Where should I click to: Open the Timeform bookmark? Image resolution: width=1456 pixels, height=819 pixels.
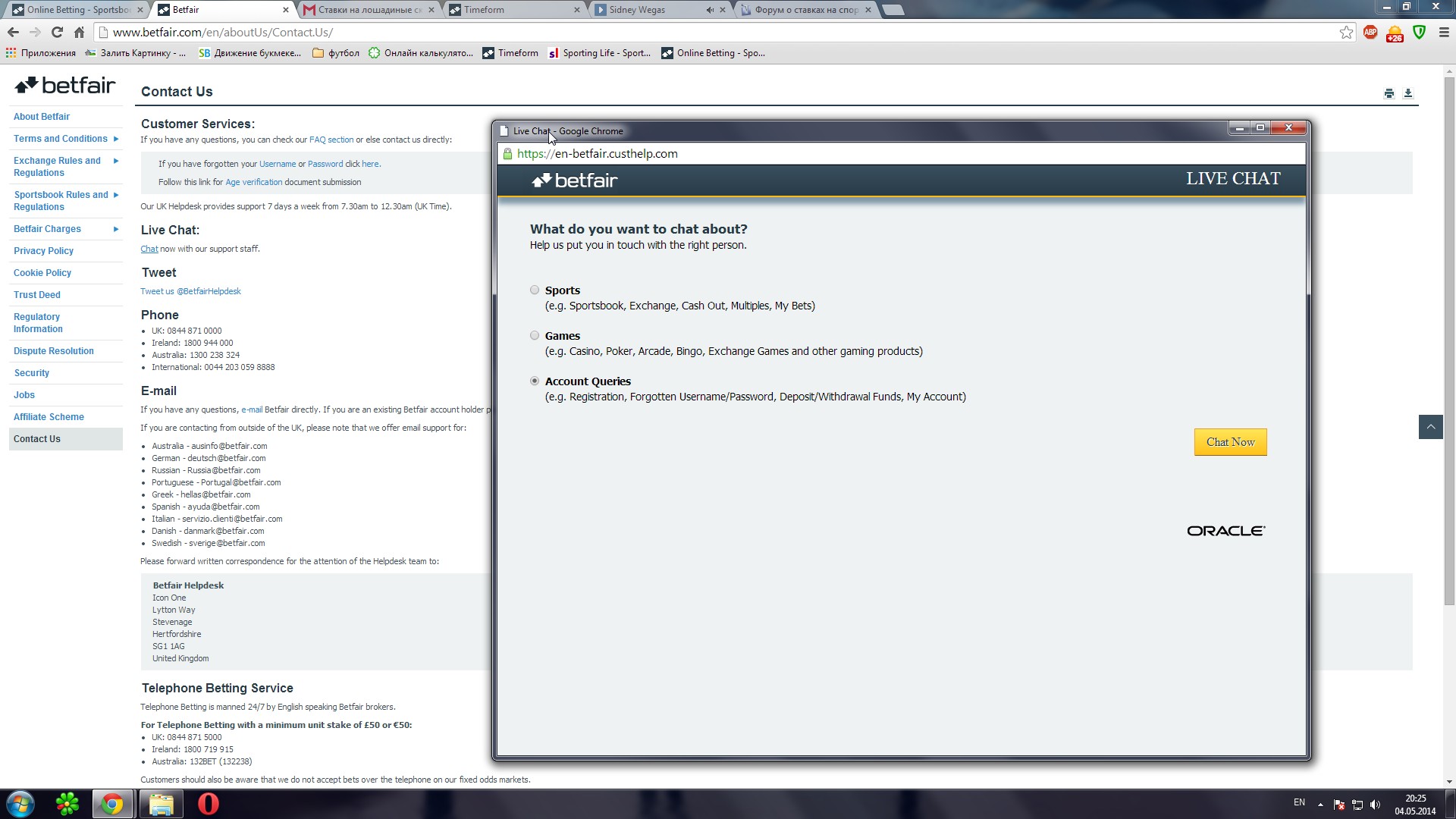(x=510, y=53)
